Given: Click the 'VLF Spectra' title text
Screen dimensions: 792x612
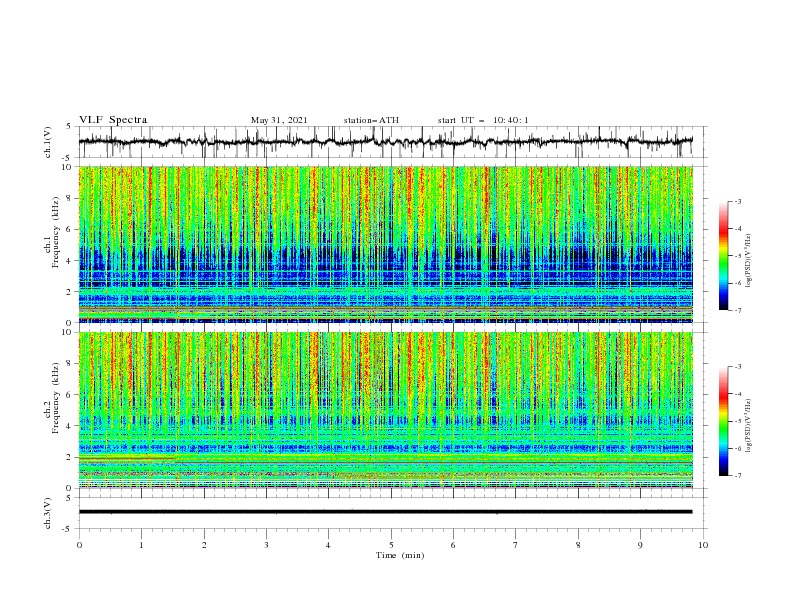Looking at the screenshot, I should coord(113,120).
